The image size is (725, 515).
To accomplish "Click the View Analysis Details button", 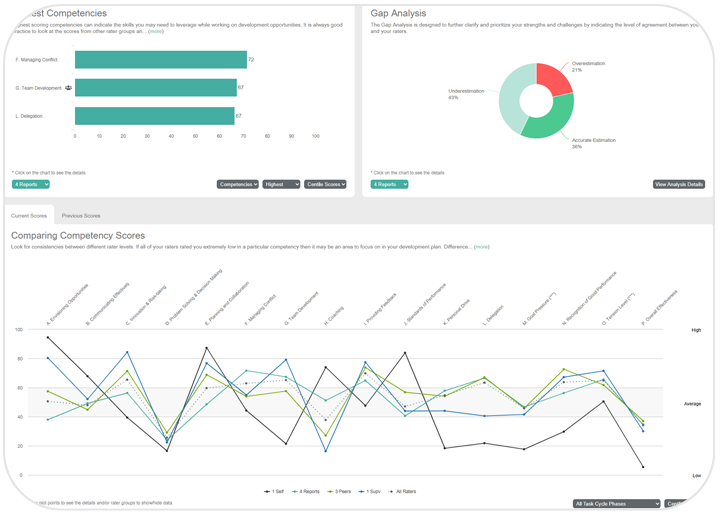I will 679,185.
